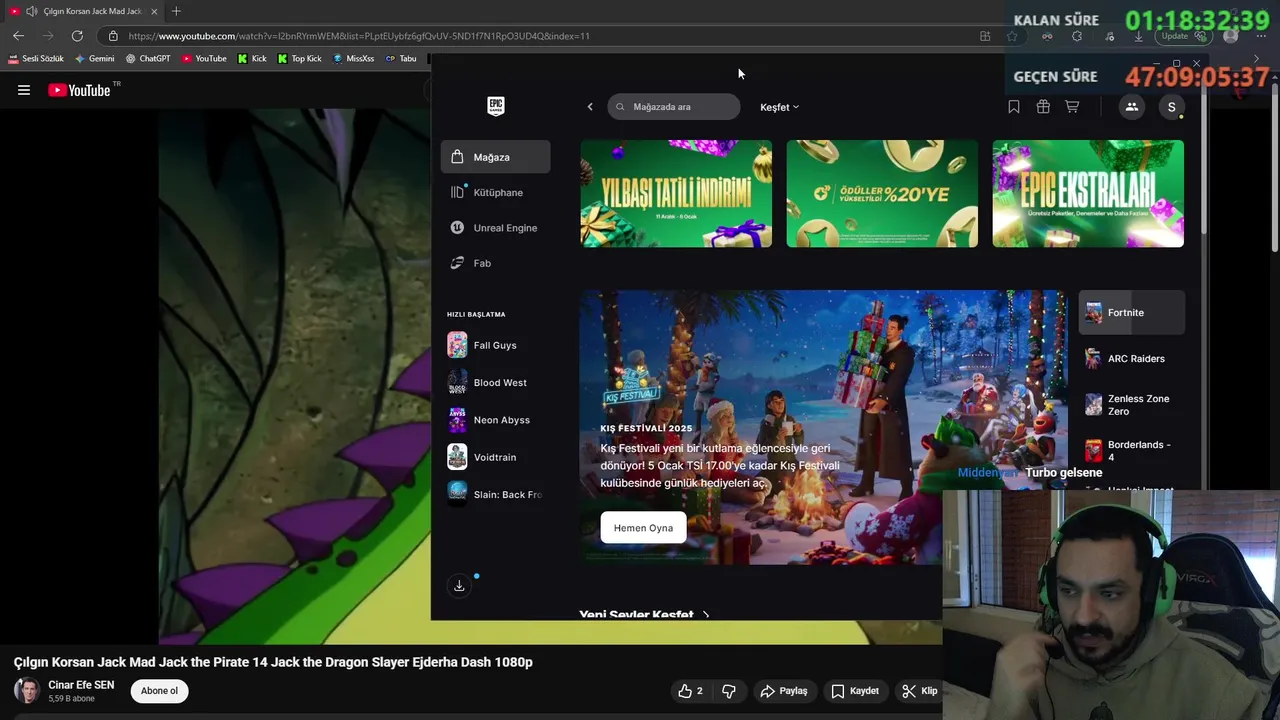
Task: Open the Tabu bookmark
Action: 401,59
